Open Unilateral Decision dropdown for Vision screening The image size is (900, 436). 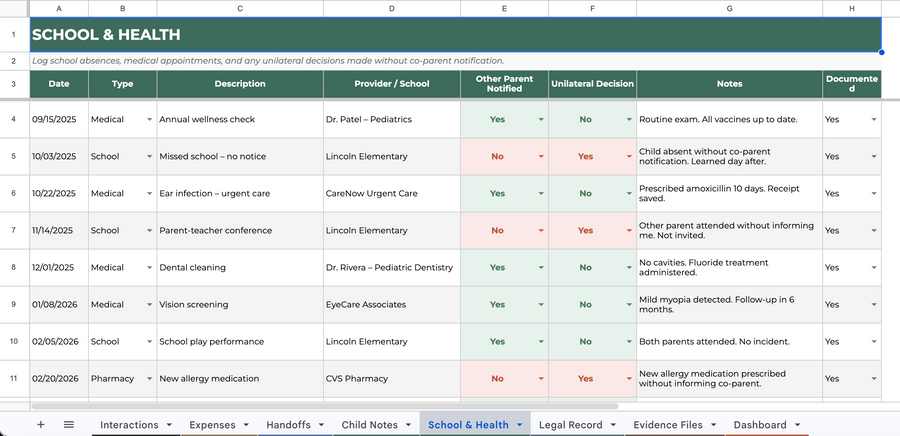(x=629, y=305)
